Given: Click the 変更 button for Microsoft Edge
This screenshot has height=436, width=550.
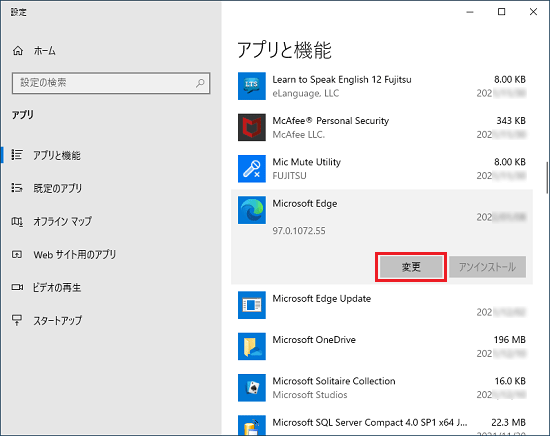Looking at the screenshot, I should (411, 267).
